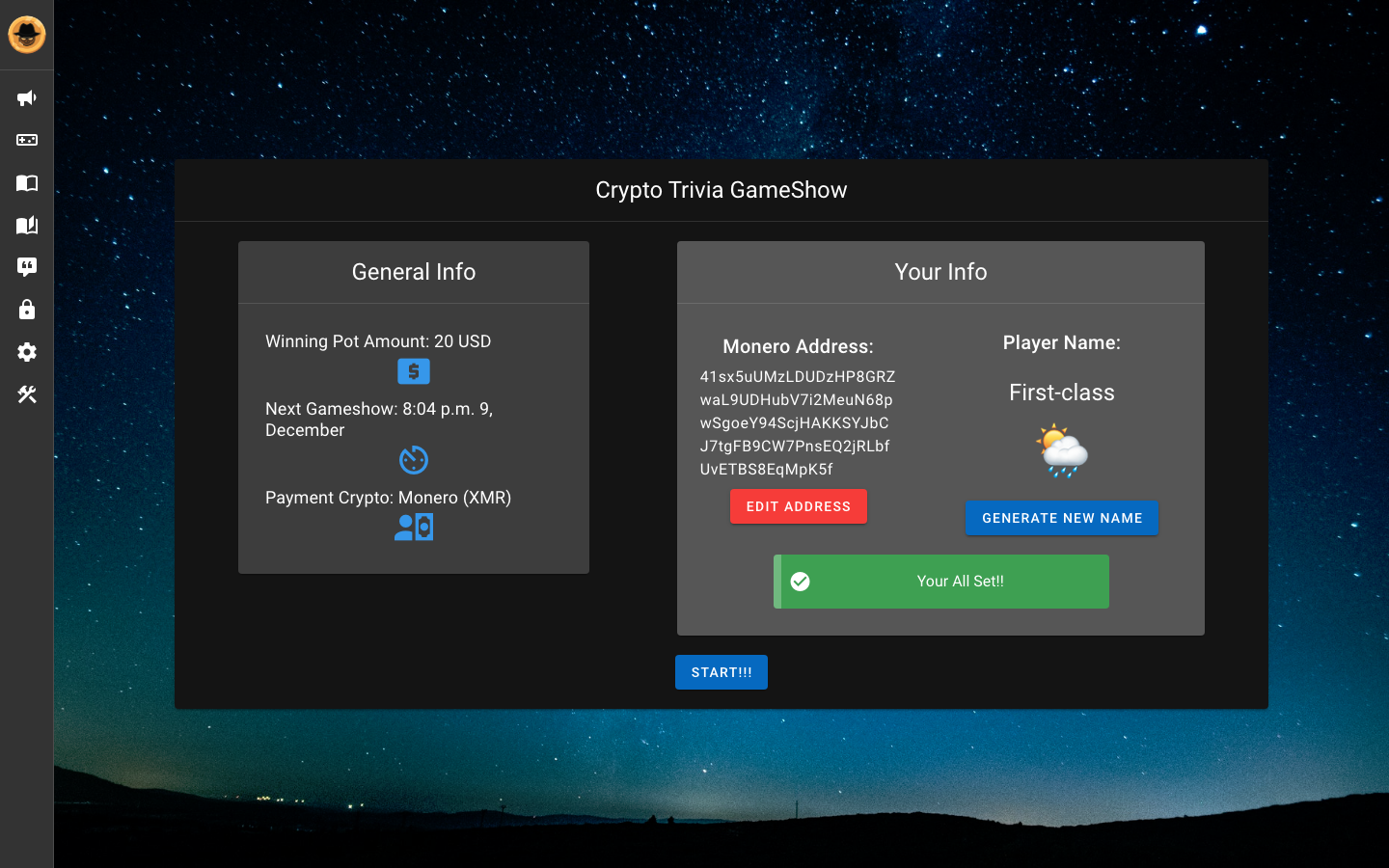The width and height of the screenshot is (1389, 868).
Task: Select the displayed Monero address text
Action: (797, 422)
